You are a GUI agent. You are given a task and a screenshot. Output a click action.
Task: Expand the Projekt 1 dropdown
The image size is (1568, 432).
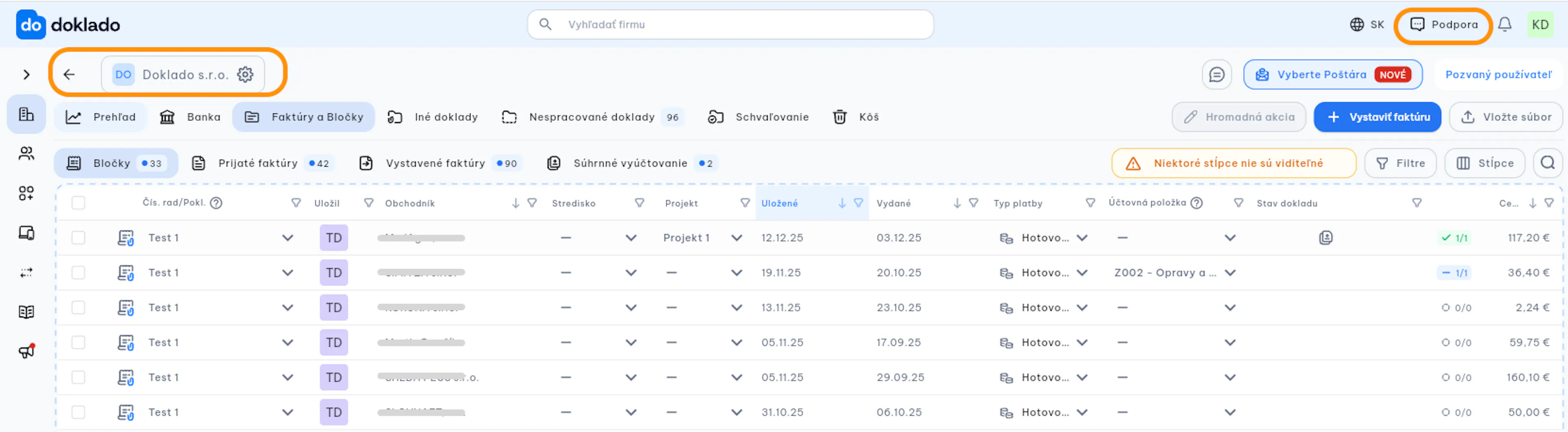[x=737, y=238]
